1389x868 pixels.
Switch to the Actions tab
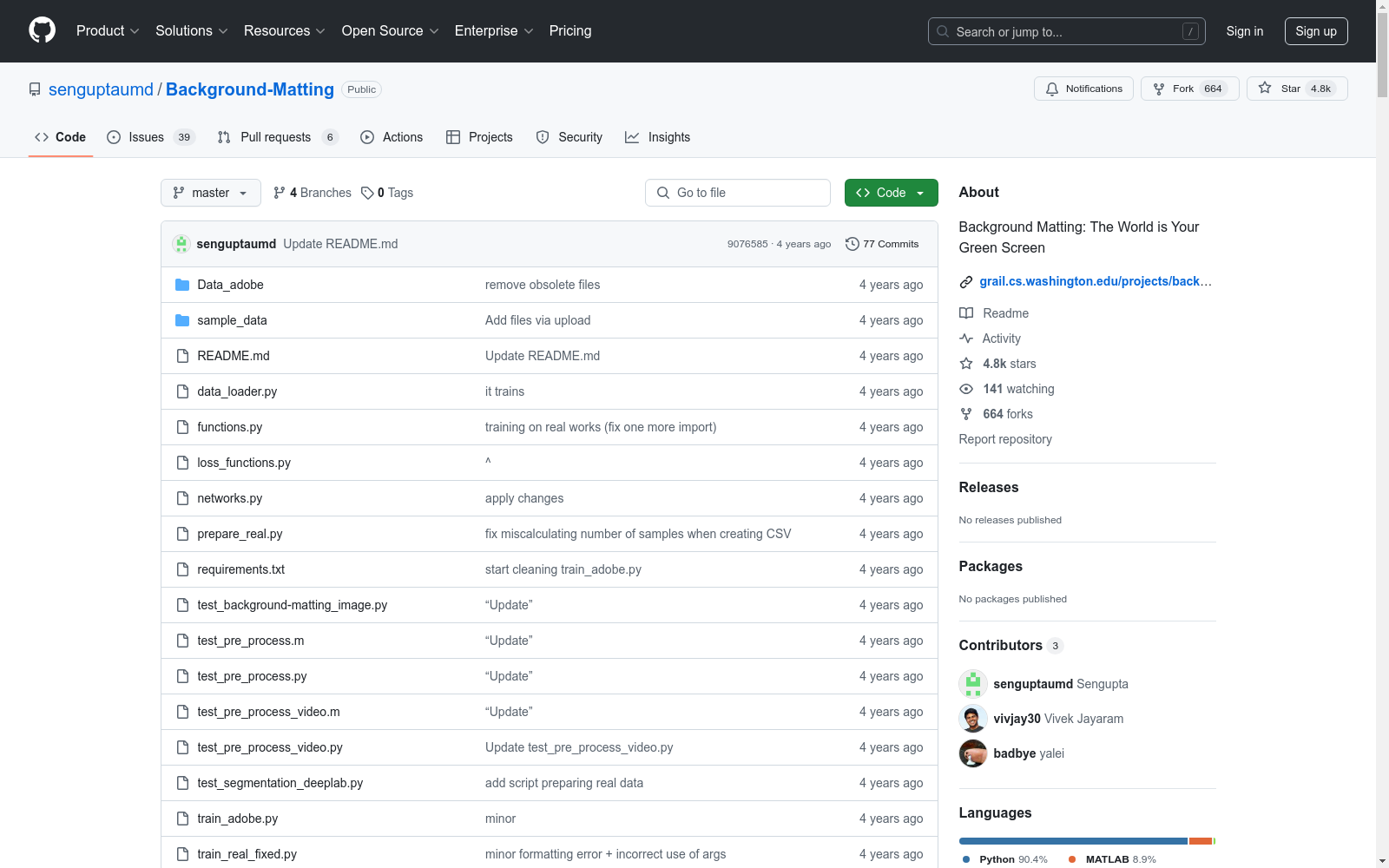(392, 137)
